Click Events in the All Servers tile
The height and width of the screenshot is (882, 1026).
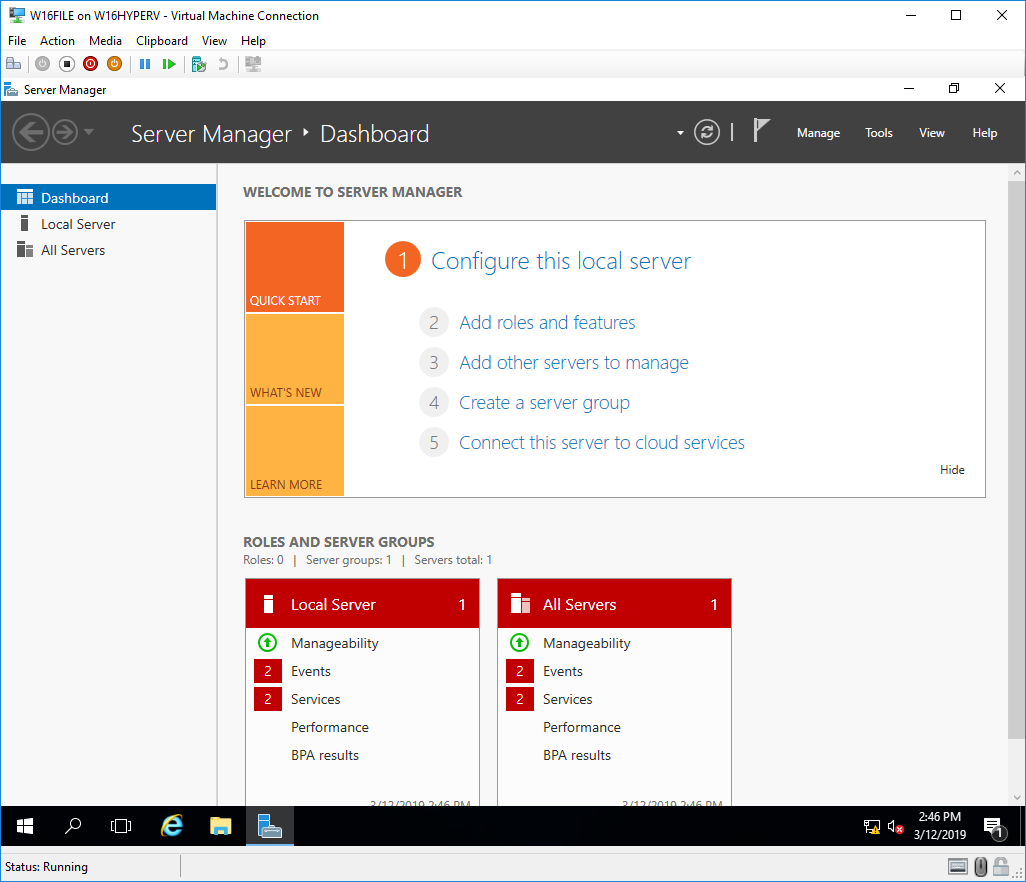[x=563, y=671]
